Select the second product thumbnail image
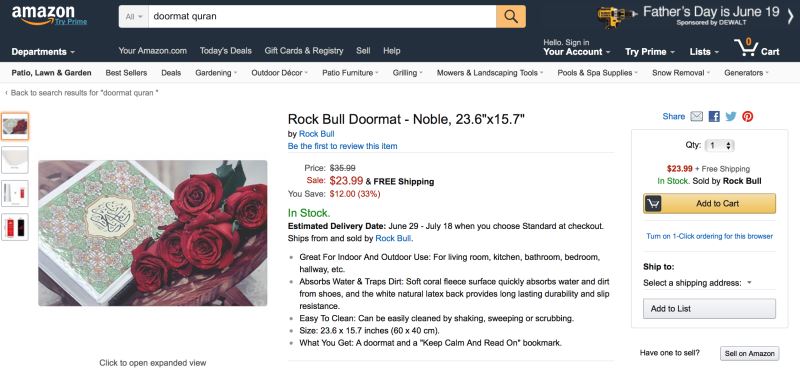 coord(15,160)
